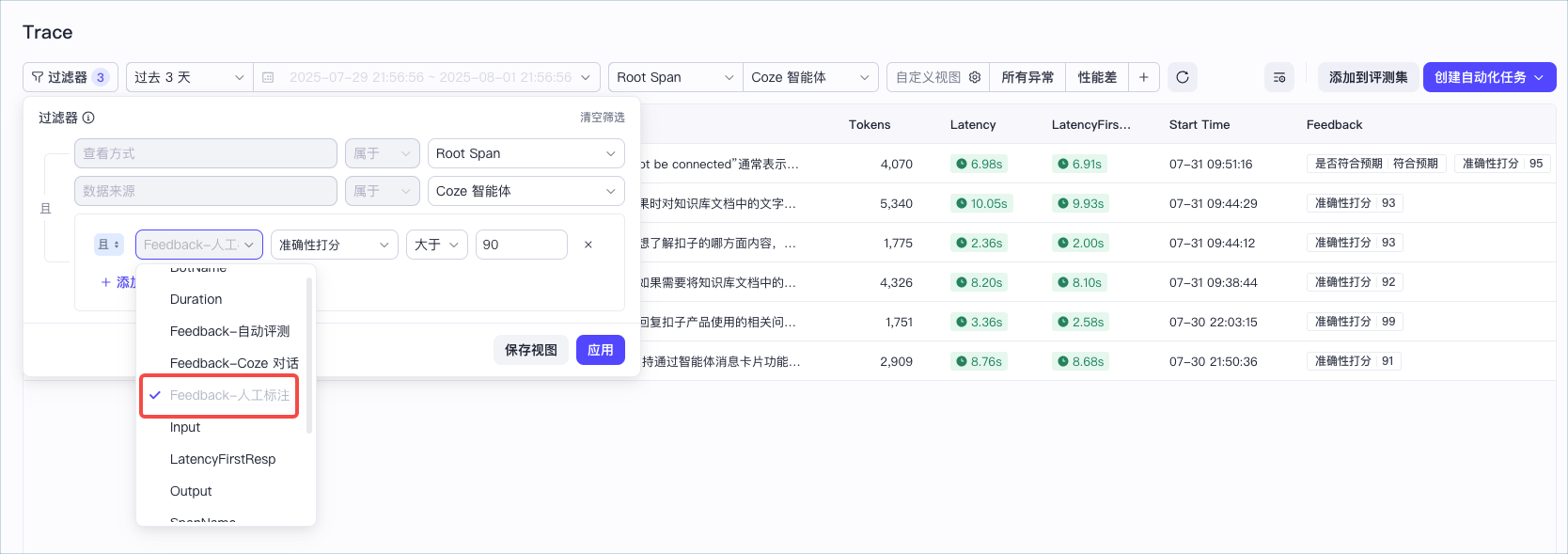Image resolution: width=1568 pixels, height=554 pixels.
Task: Remove the filter condition with X icon
Action: [x=588, y=245]
